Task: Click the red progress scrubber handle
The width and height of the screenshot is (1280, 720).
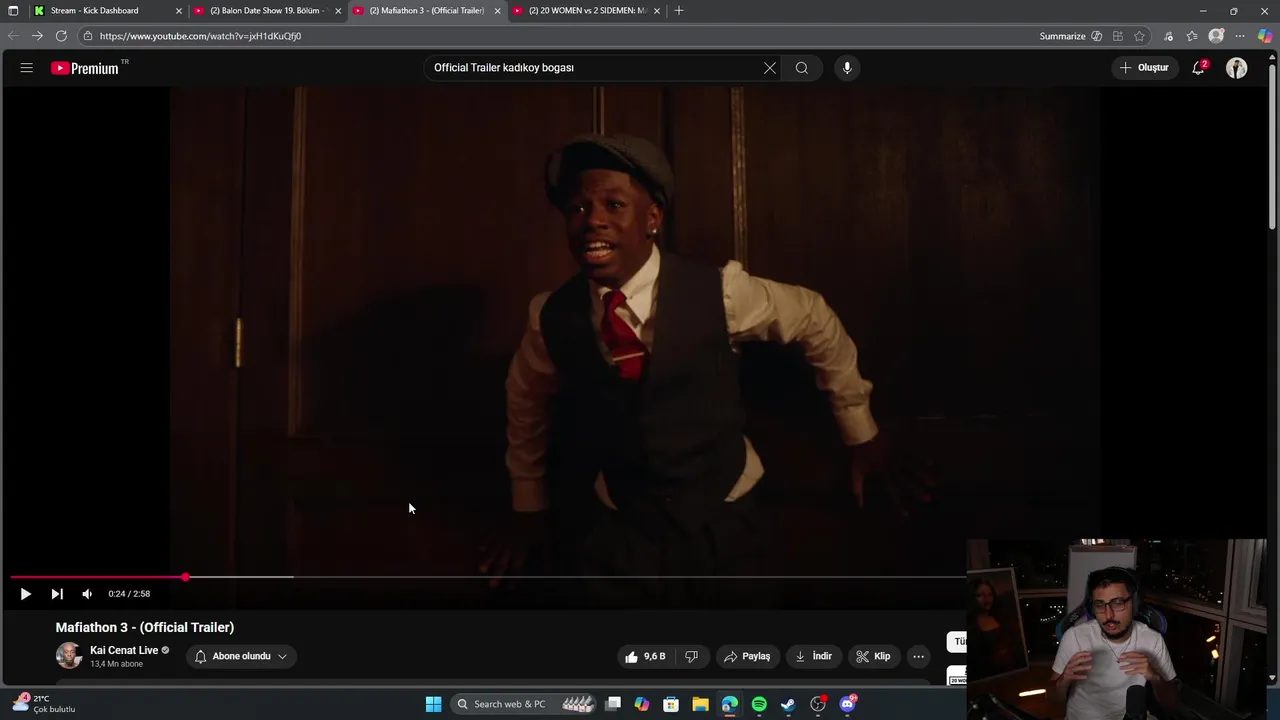Action: [186, 577]
